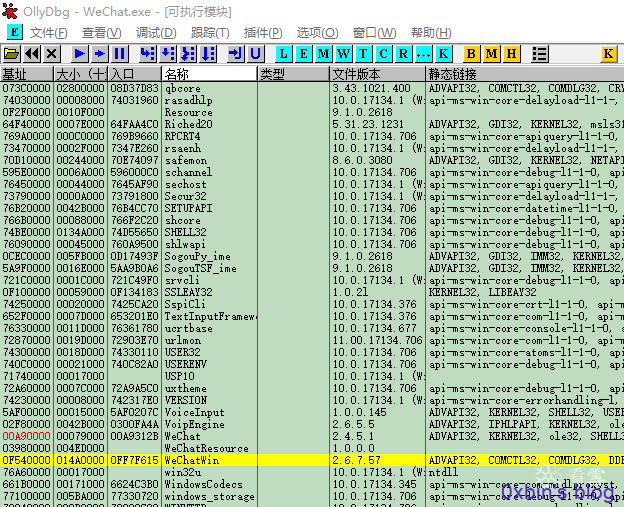Click the Restart program rewind icon
624x507 pixels.
click(32, 54)
